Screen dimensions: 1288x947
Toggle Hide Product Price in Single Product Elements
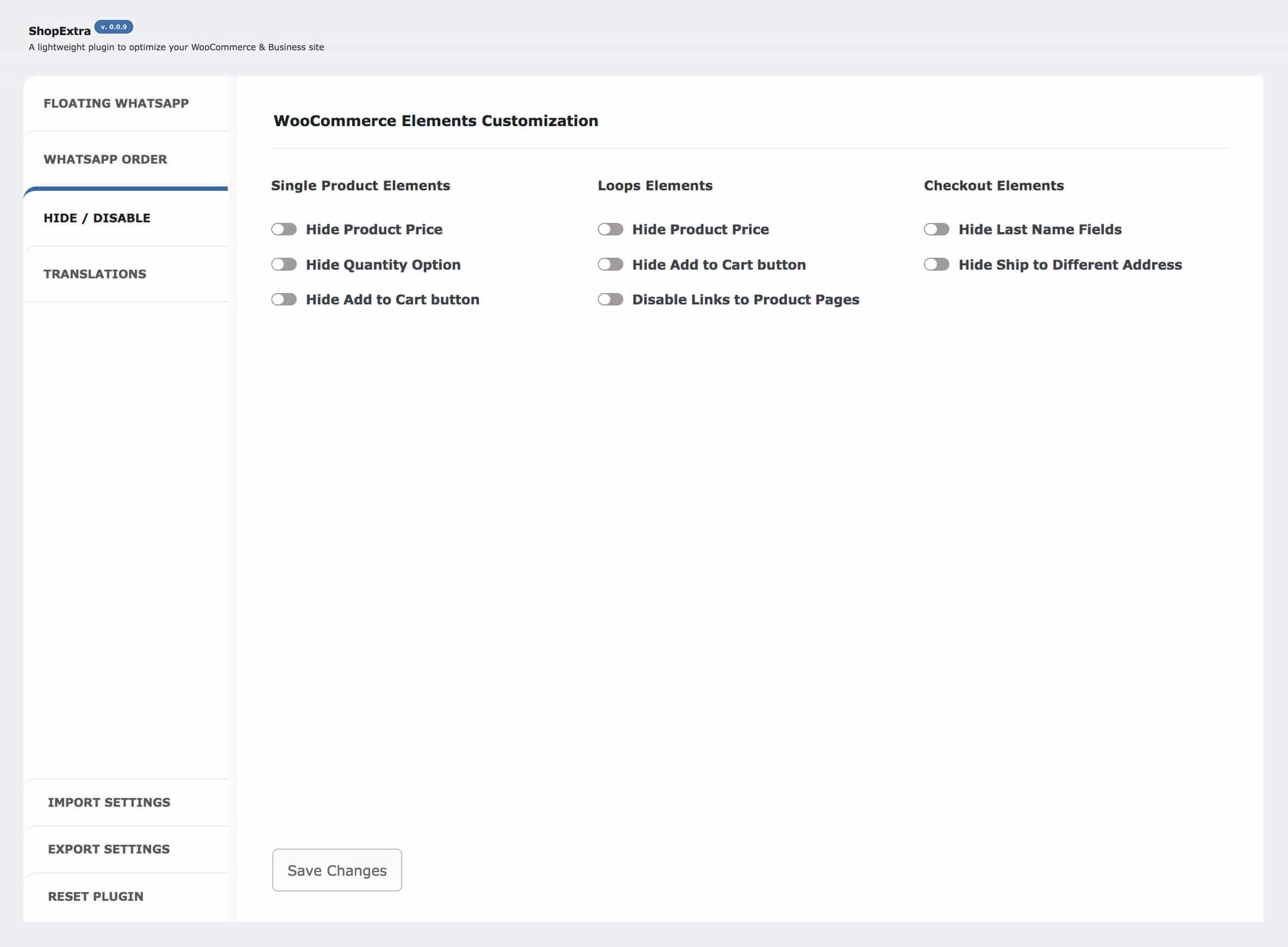[x=284, y=229]
